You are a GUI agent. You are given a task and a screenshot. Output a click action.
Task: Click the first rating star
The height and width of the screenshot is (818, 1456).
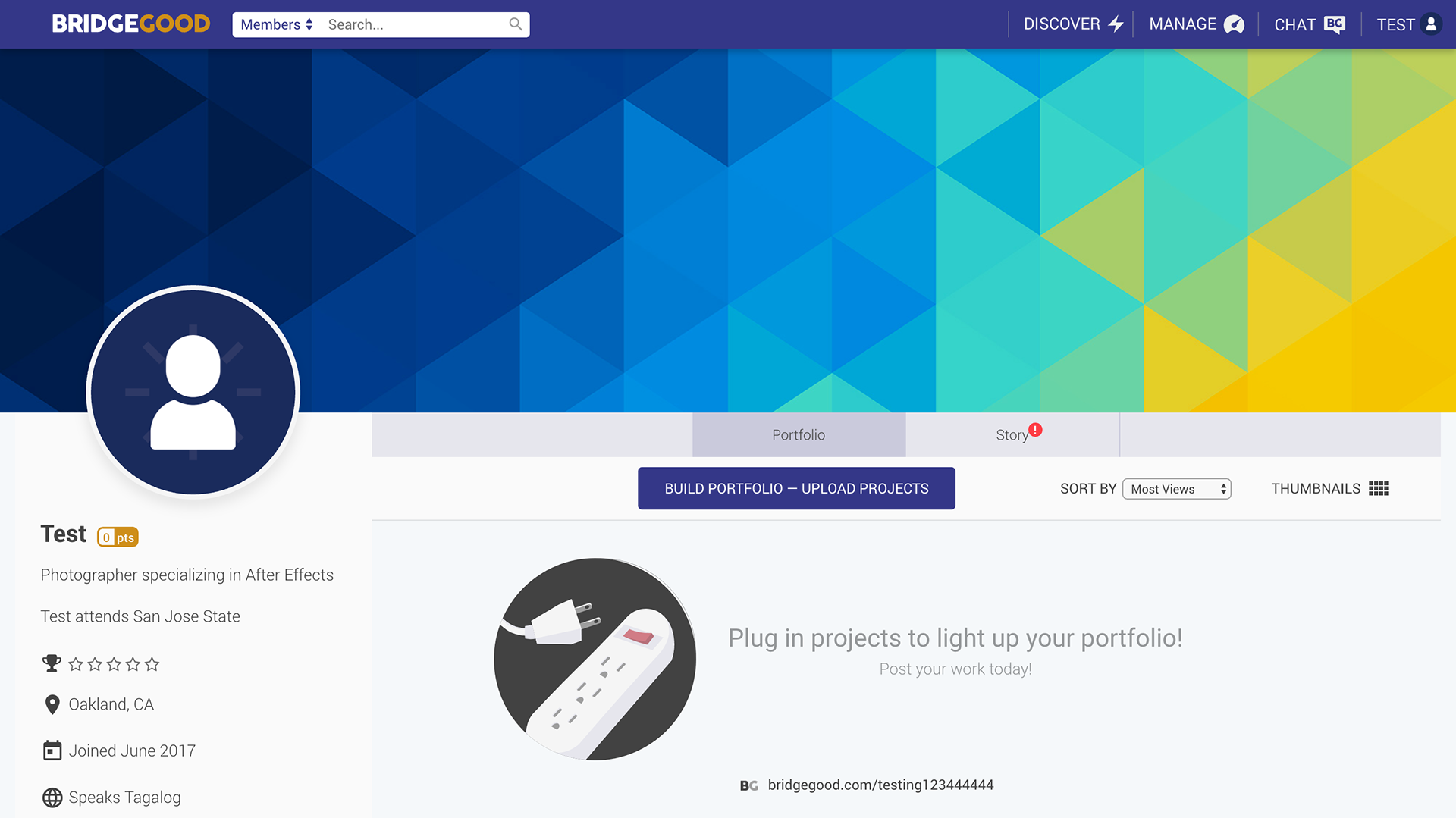coord(76,664)
